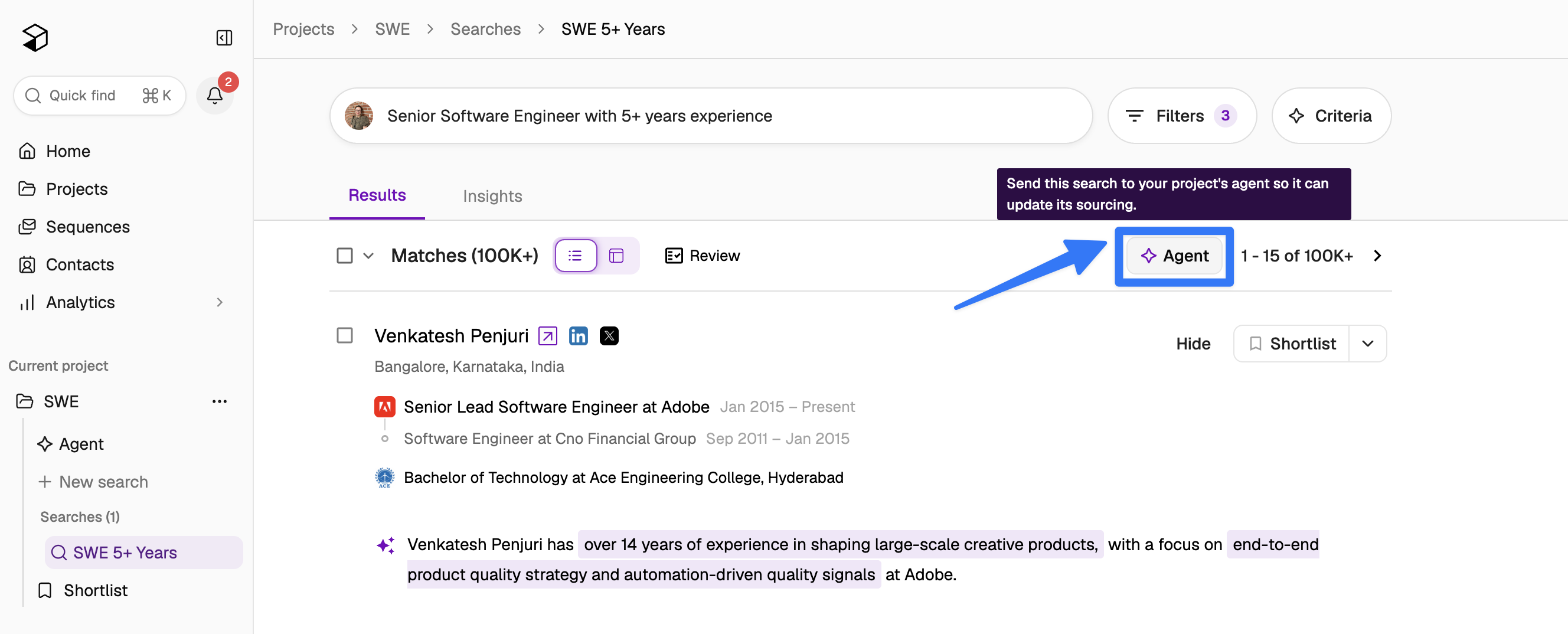Open the Criteria button

[1331, 116]
